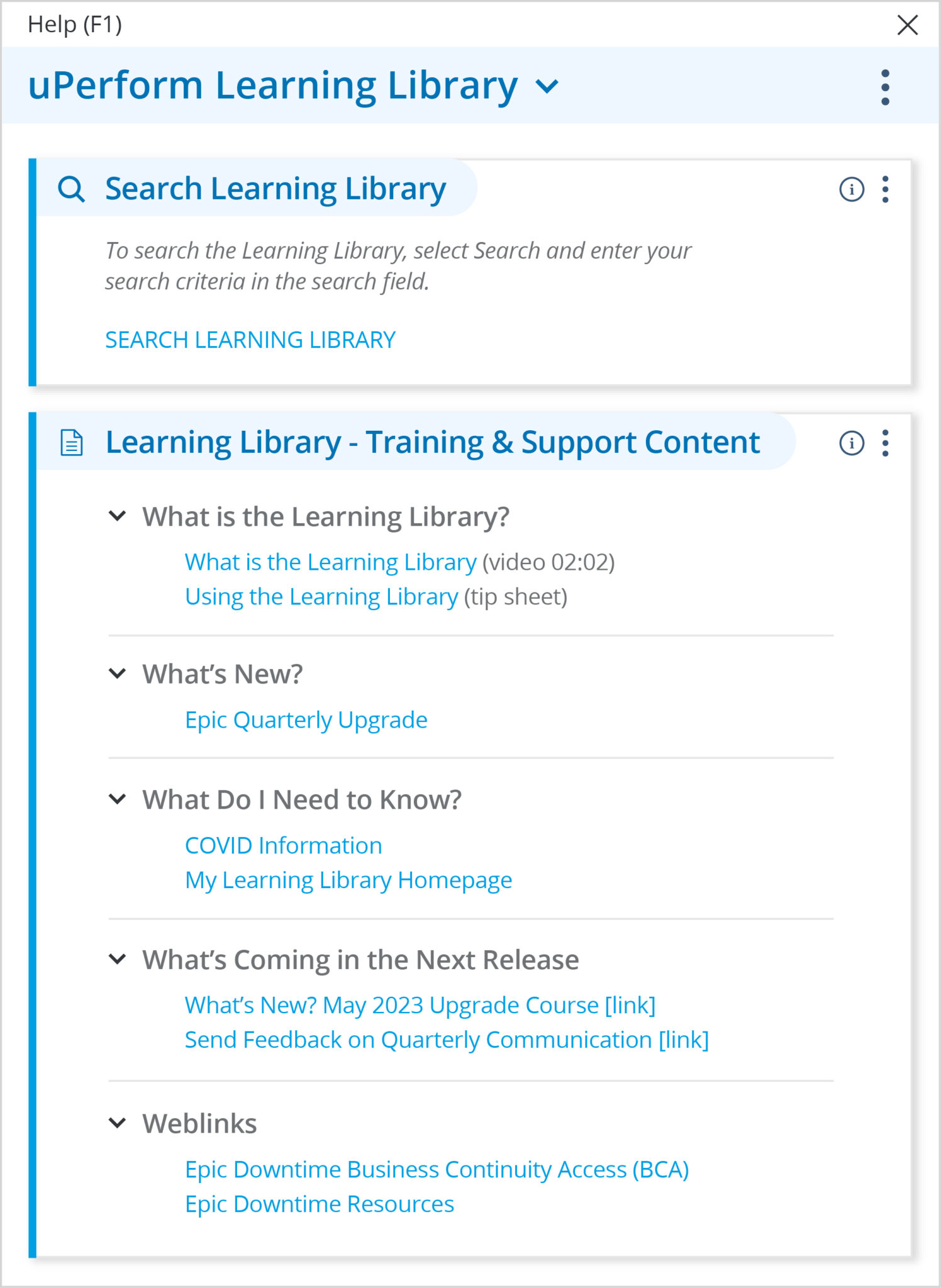This screenshot has height=1288, width=941.
Task: Click the document icon beside Training & Support Content
Action: [x=71, y=442]
